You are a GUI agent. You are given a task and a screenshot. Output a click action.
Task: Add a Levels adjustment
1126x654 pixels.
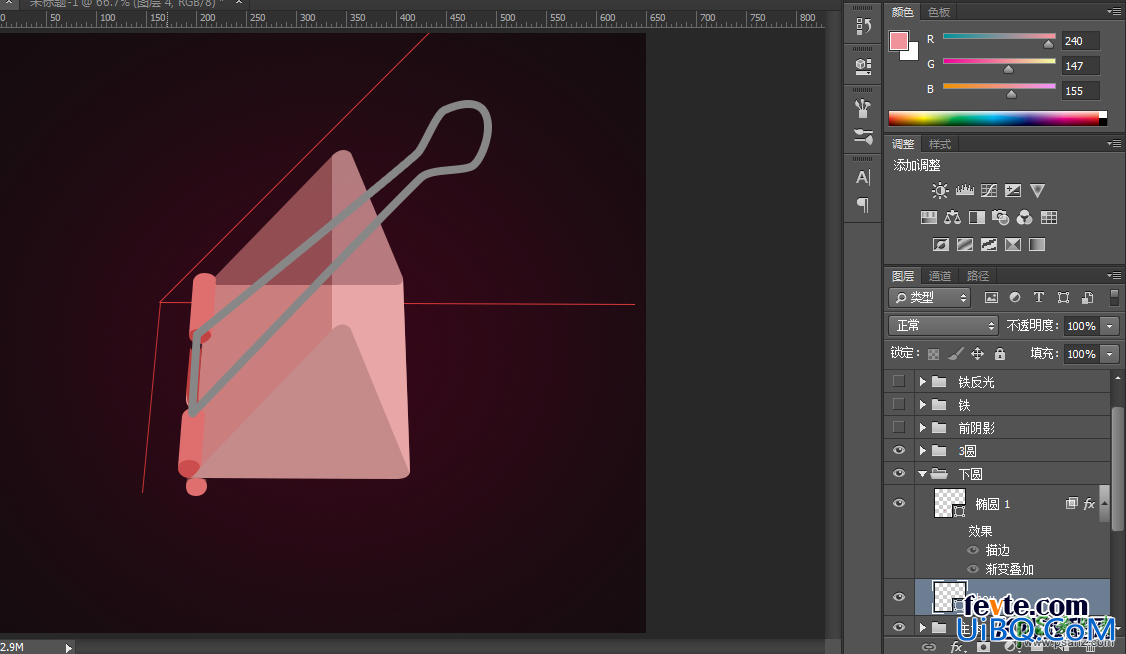point(964,190)
